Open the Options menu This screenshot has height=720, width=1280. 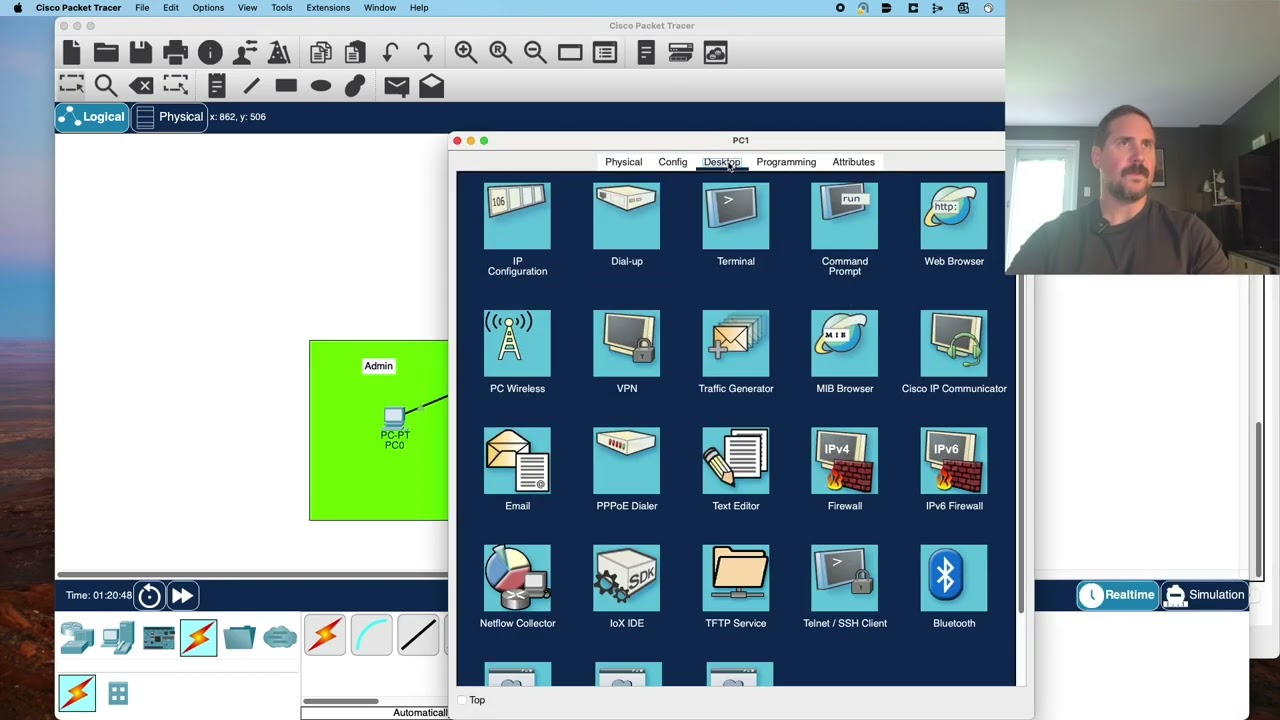208,8
